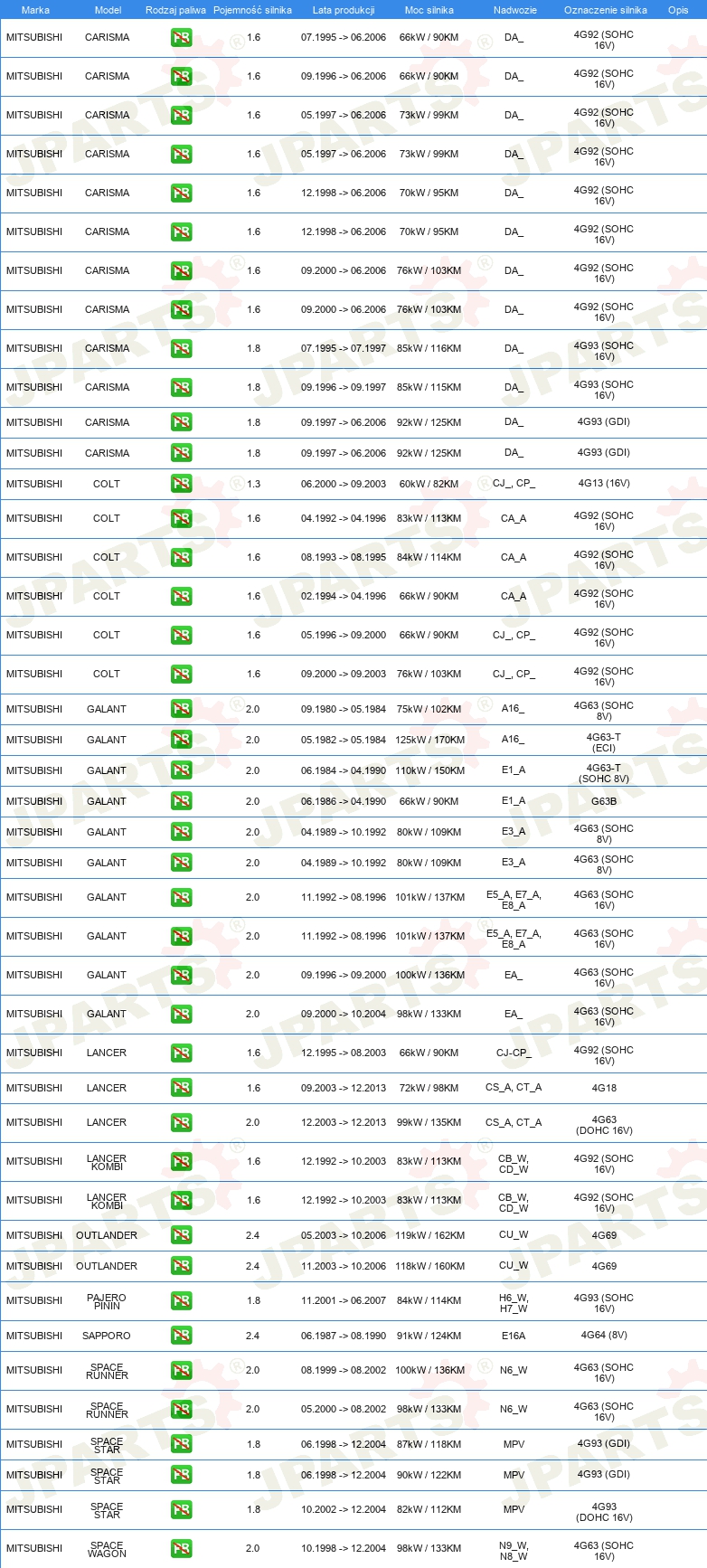Select the SPACE WAGON model cell

pos(107,1549)
